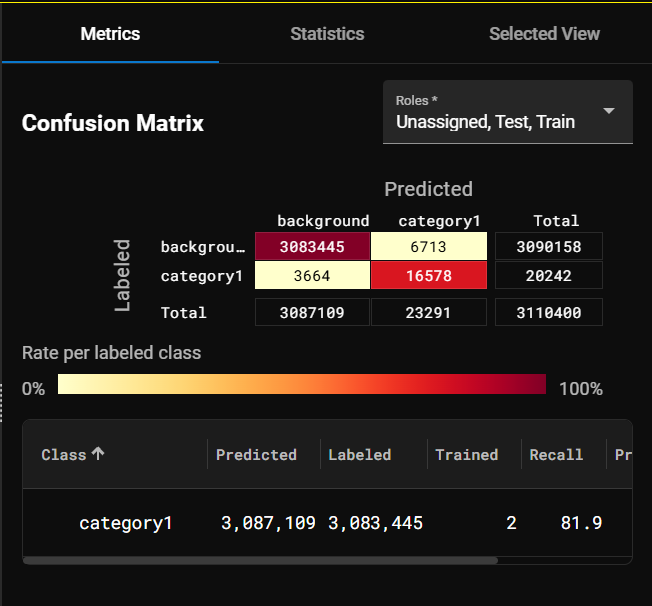
Task: Click the Predicted column header
Action: coord(257,454)
